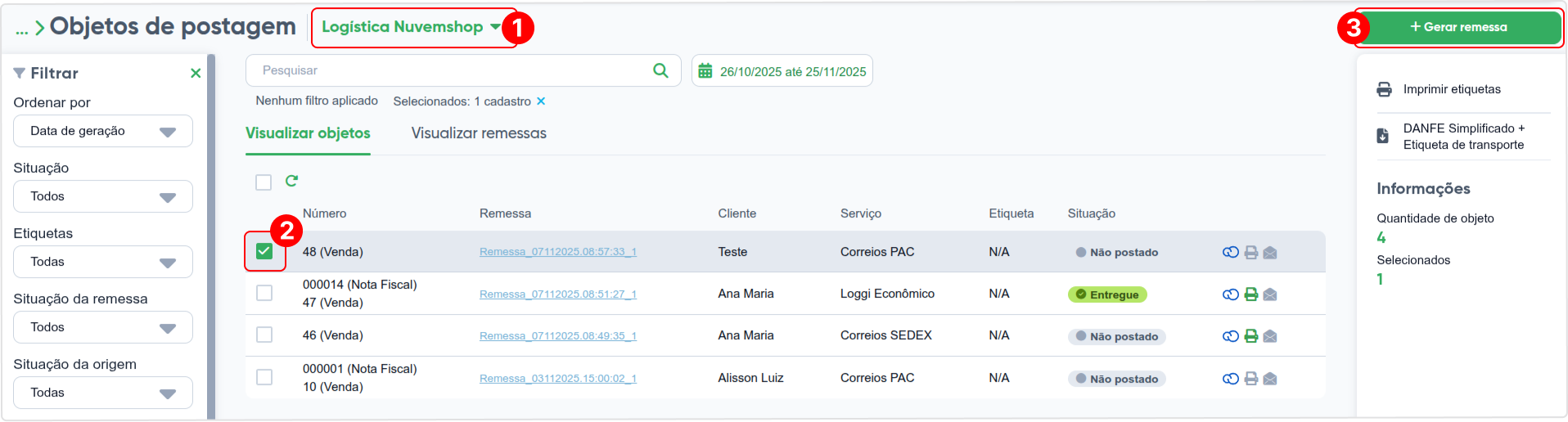Open the Remessa_07112025.08:49:35_1 link
This screenshot has width=1568, height=422.
pyautogui.click(x=558, y=336)
